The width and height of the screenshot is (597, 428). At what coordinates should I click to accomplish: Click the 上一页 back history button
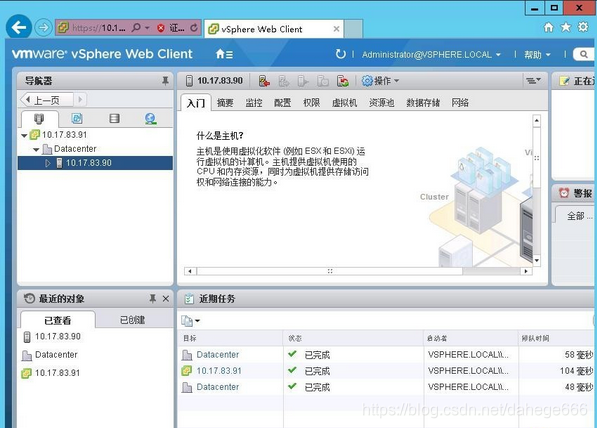46,100
